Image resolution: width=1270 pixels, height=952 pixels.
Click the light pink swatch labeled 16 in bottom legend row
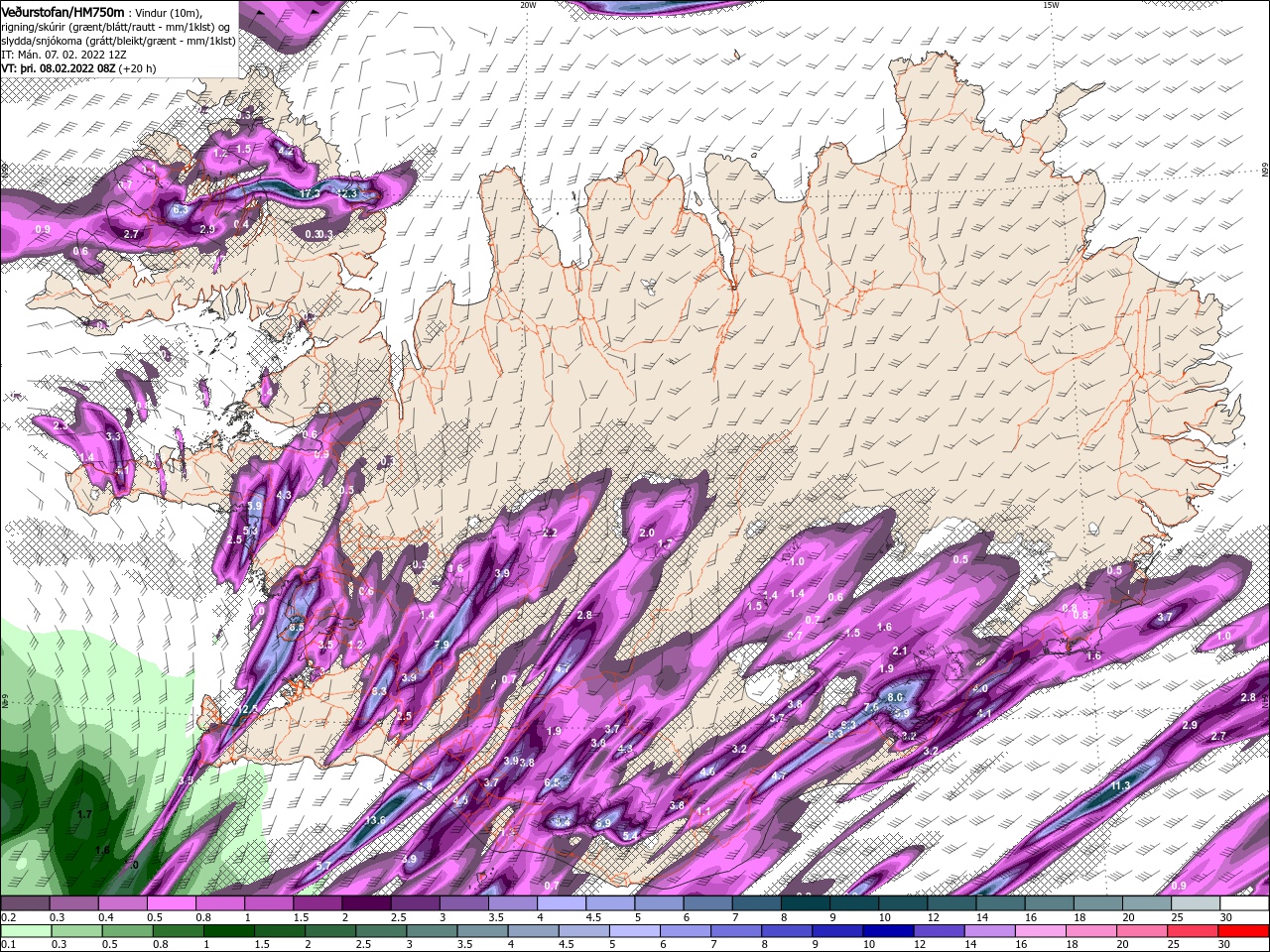(x=1041, y=931)
